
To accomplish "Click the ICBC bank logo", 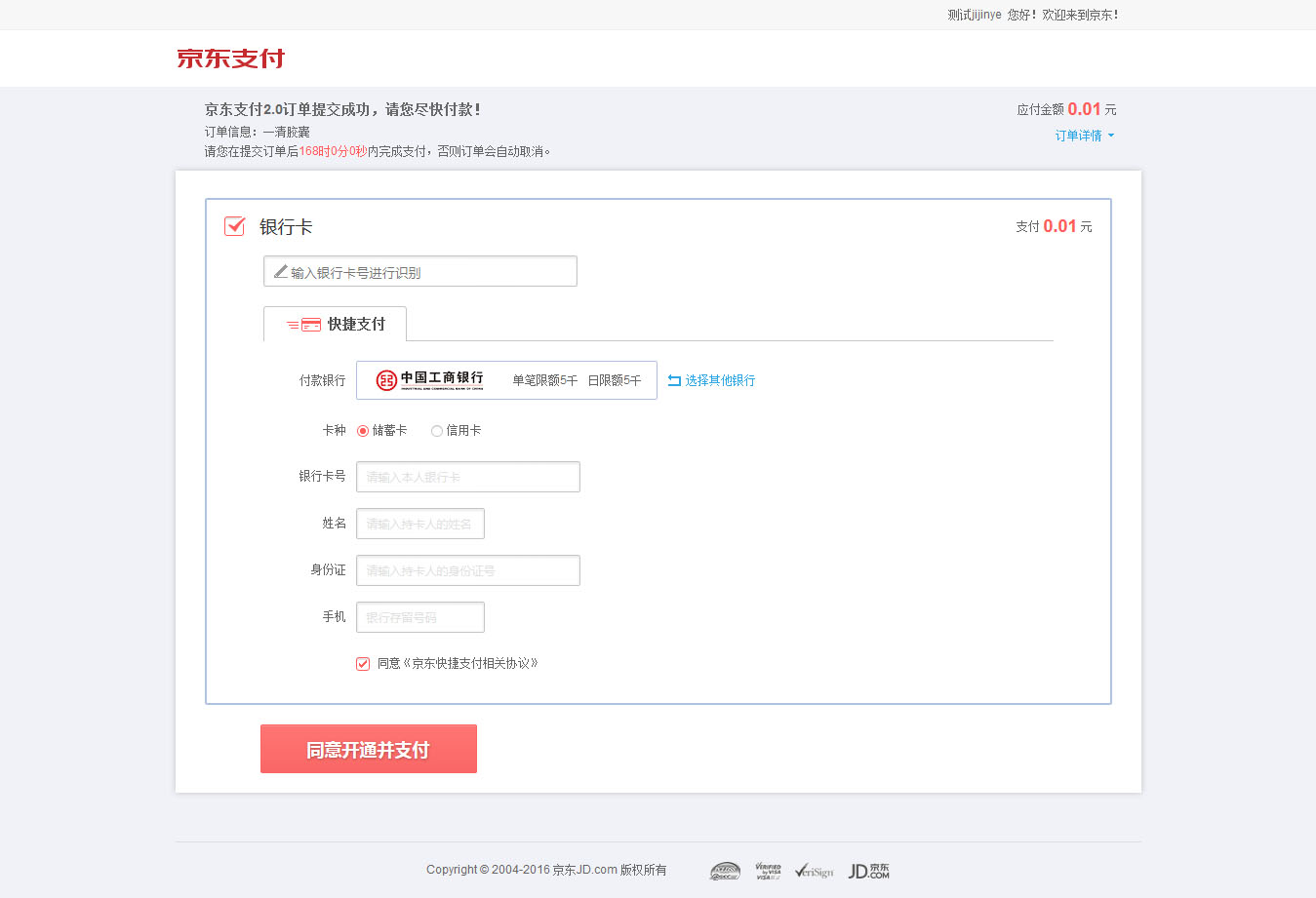I will tap(430, 380).
